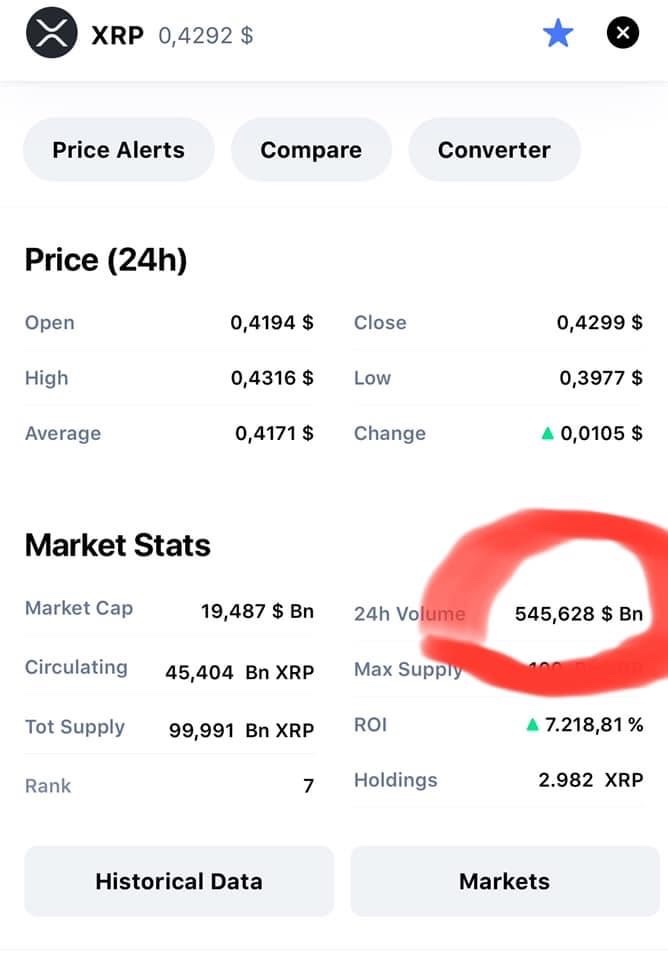This screenshot has width=668, height=960.
Task: Select the Market Cap value
Action: pyautogui.click(x=257, y=611)
